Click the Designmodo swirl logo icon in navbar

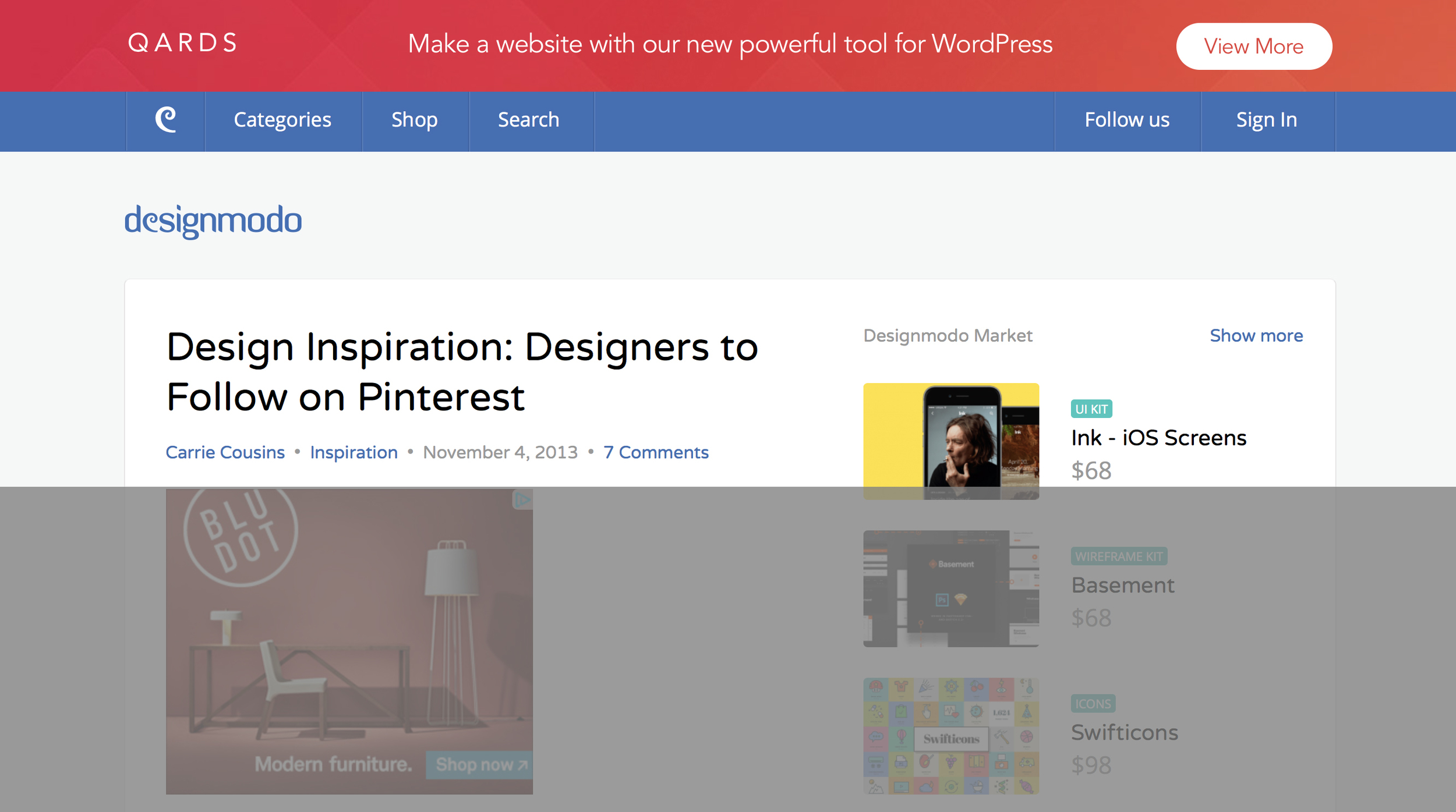point(166,119)
